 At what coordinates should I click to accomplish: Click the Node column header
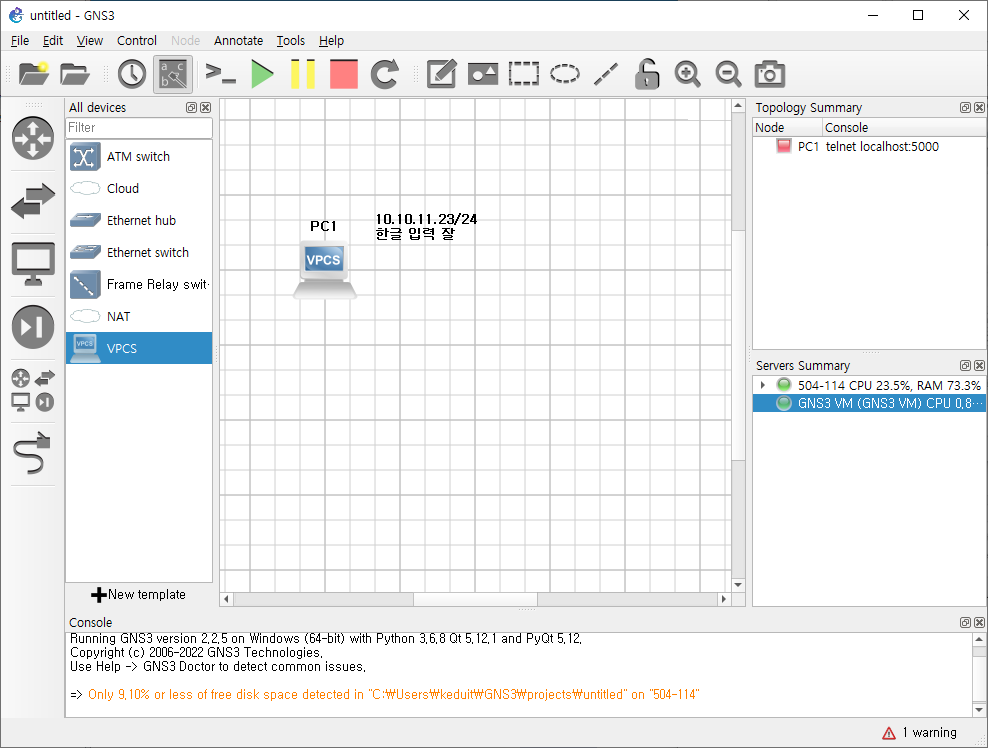[788, 128]
